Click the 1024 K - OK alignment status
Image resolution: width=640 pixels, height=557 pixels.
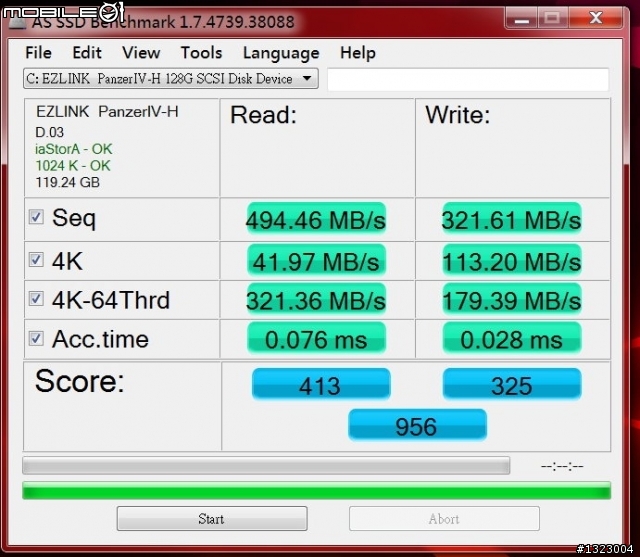coord(73,166)
